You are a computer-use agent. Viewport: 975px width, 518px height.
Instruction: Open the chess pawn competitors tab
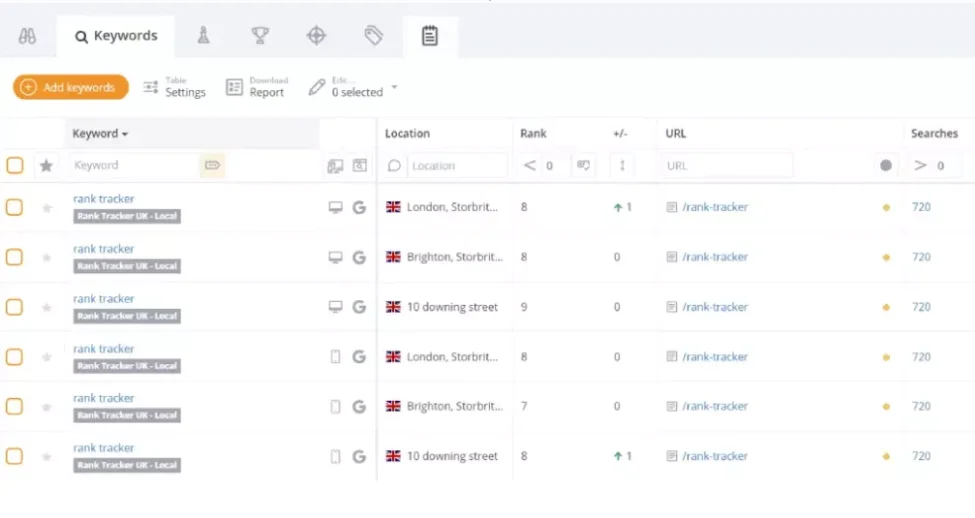pos(204,36)
